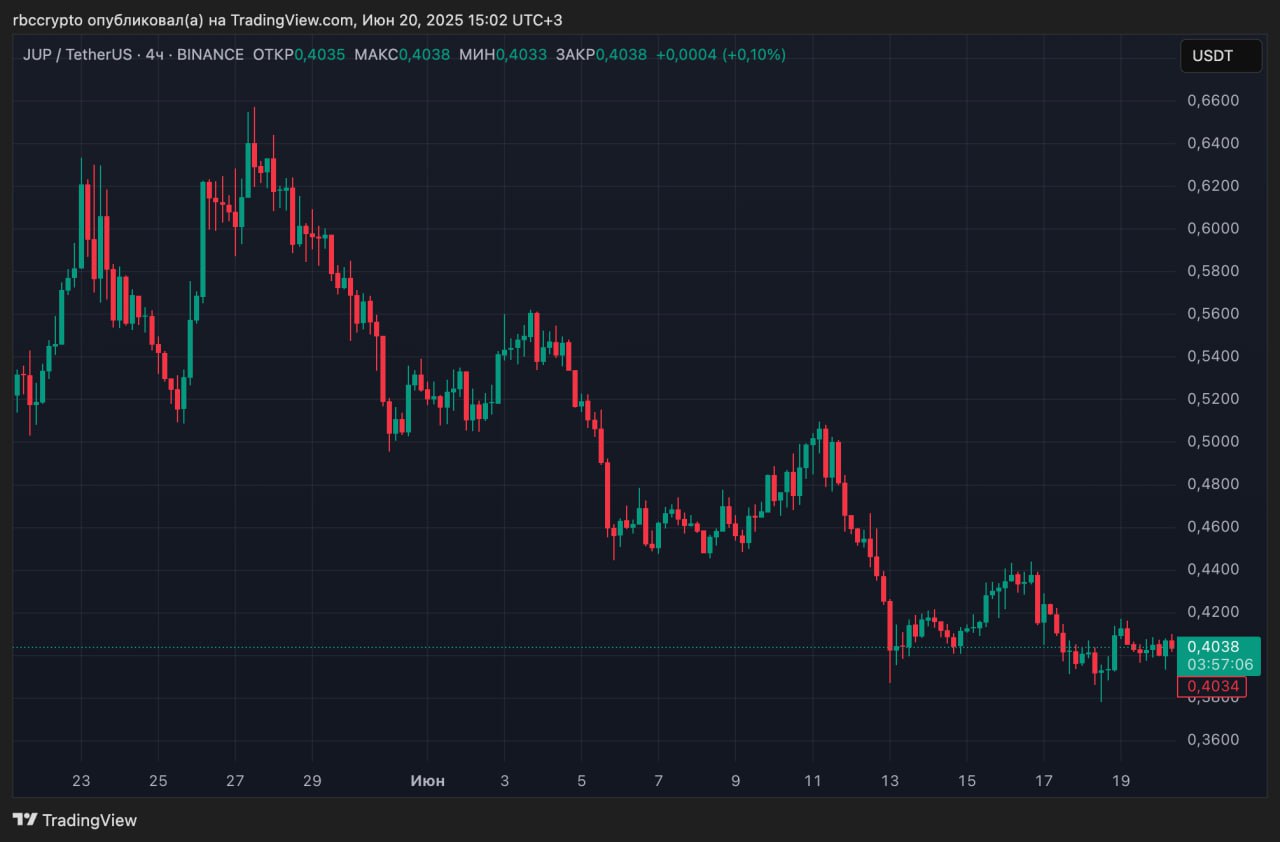Viewport: 1280px width, 842px height.
Task: Click the 0,6400 price axis label
Action: pyautogui.click(x=1213, y=143)
